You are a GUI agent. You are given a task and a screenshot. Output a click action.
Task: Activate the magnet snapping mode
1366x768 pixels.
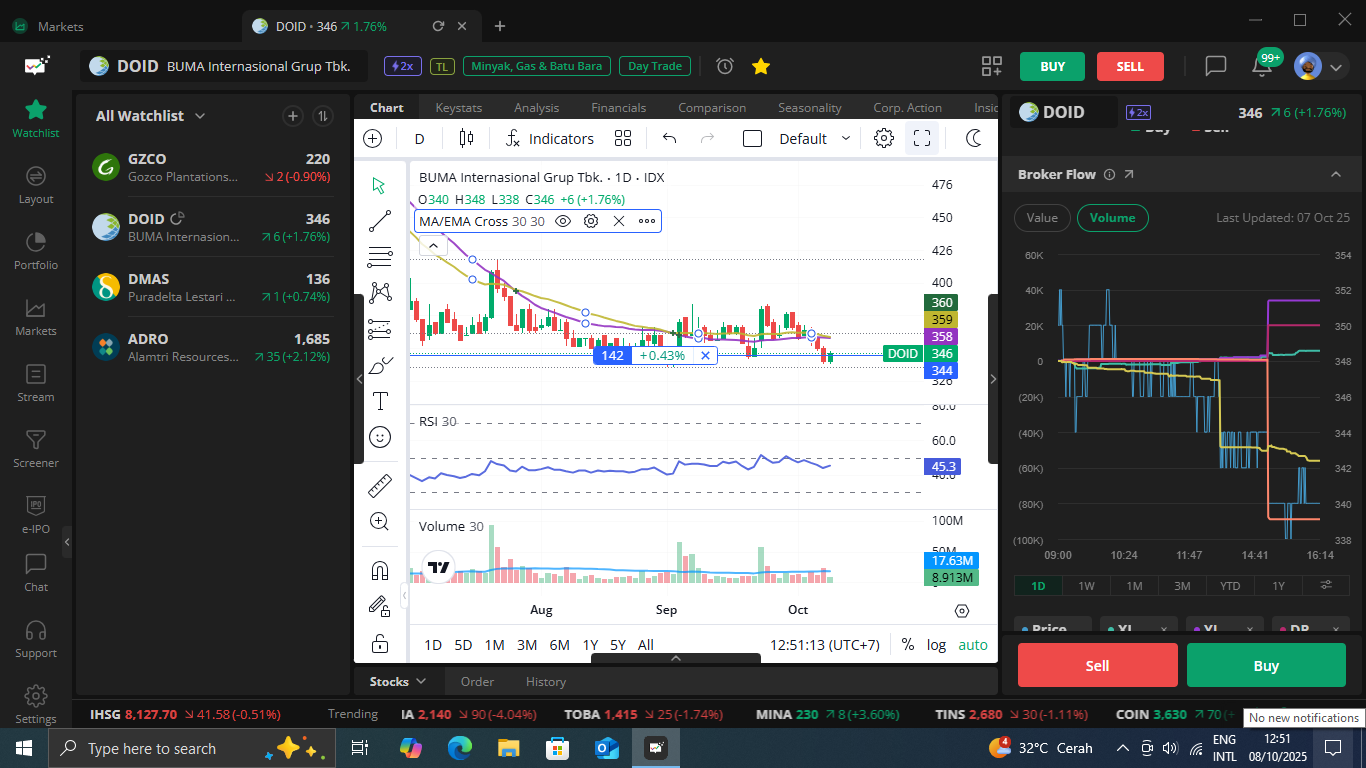click(x=380, y=571)
